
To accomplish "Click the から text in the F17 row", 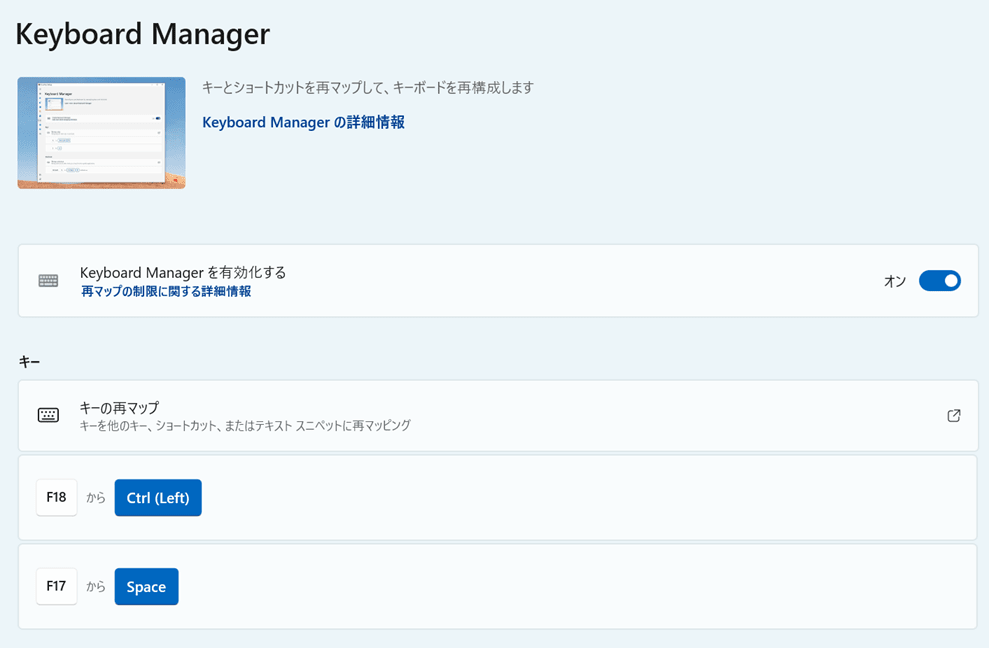I will tap(96, 587).
